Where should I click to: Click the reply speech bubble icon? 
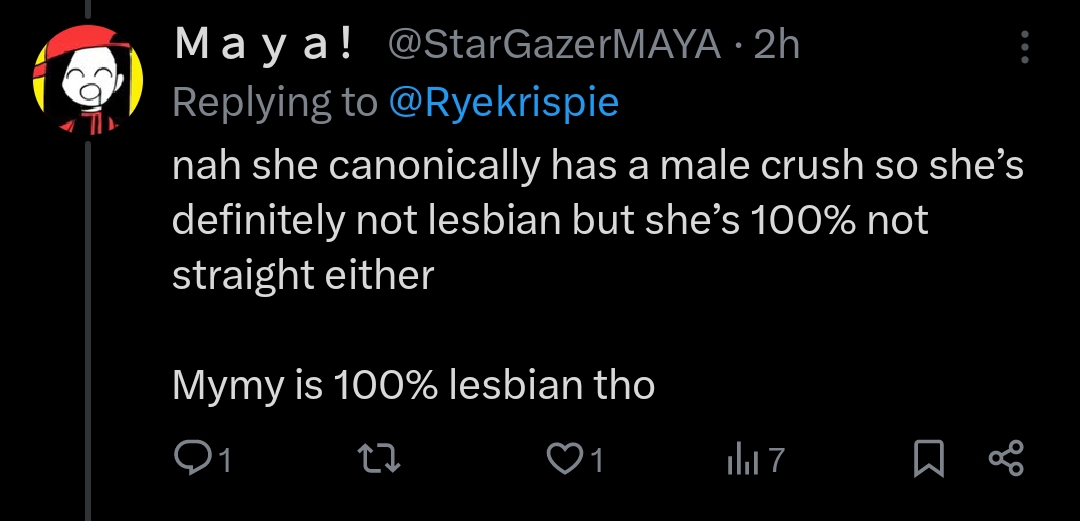pyautogui.click(x=190, y=459)
